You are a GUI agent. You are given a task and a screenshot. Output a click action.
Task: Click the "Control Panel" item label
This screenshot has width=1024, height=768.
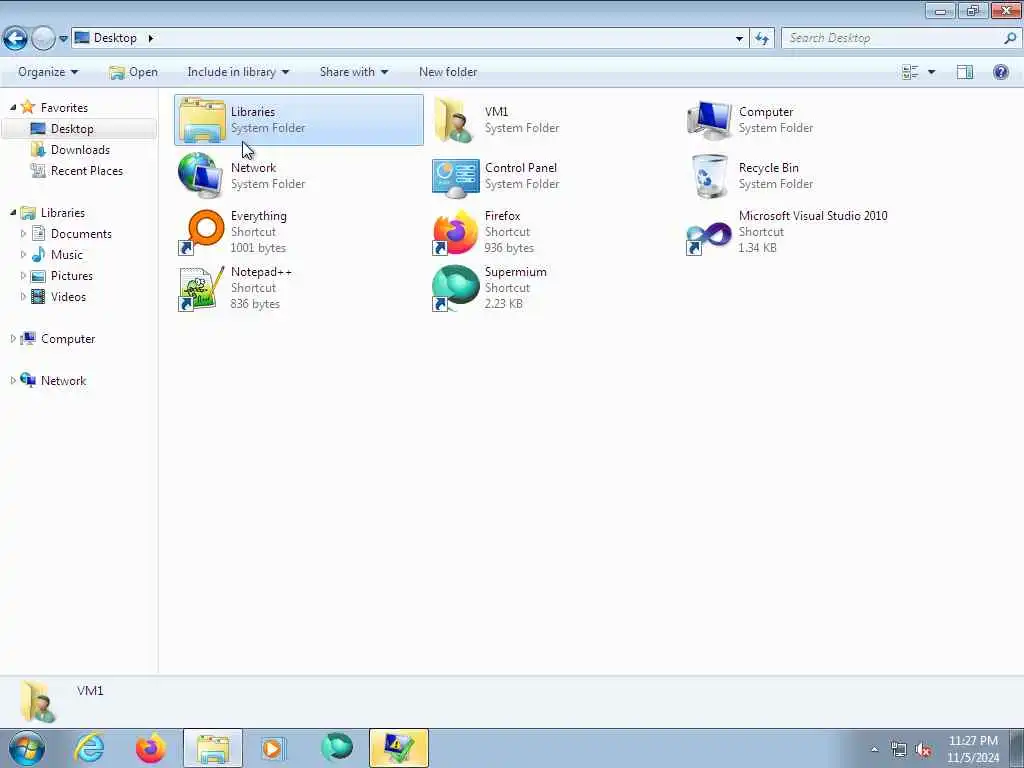tap(520, 167)
